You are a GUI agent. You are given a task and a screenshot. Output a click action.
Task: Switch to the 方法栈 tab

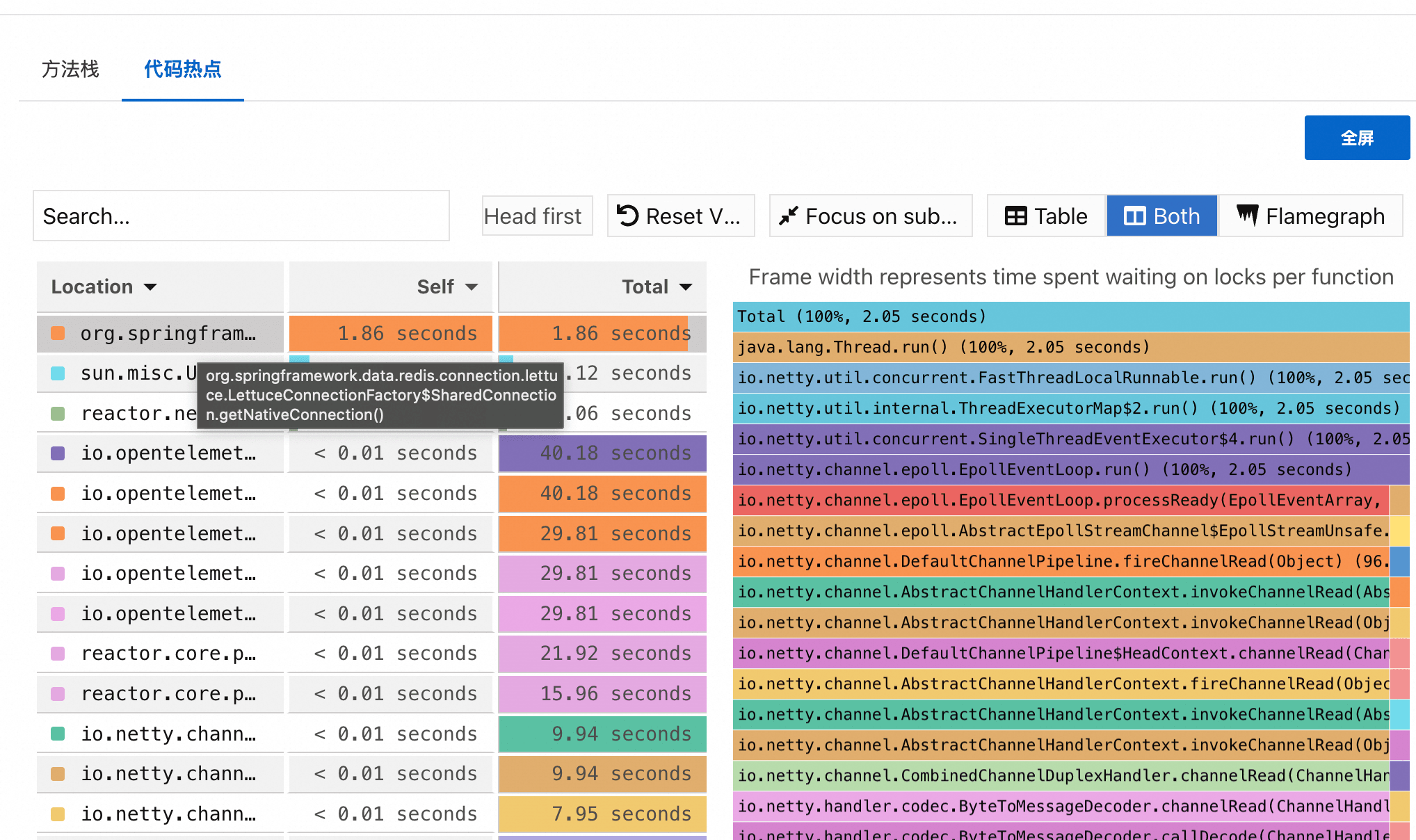[x=70, y=69]
